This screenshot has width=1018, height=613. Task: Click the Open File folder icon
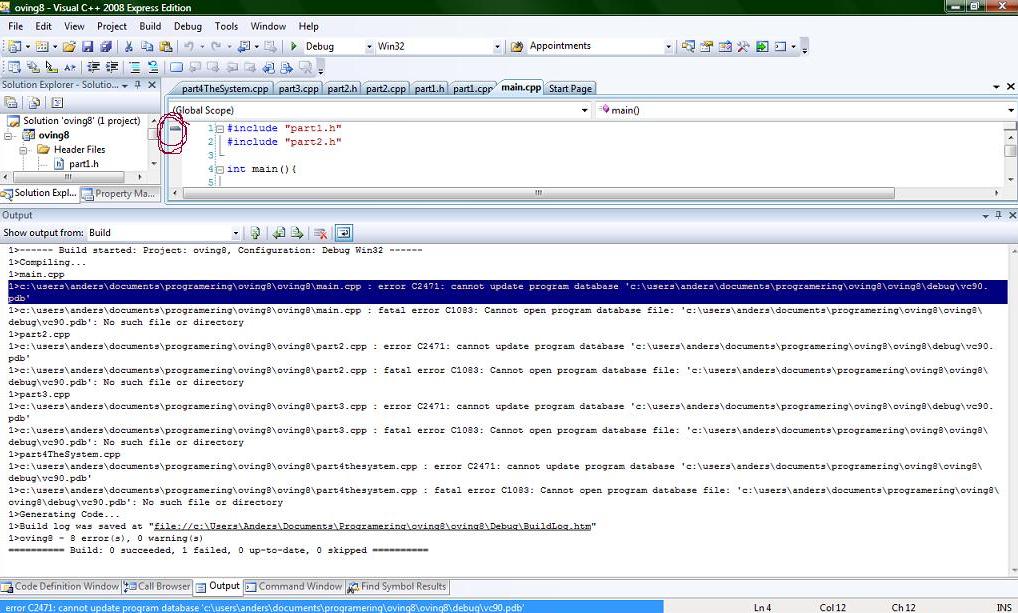pos(69,46)
